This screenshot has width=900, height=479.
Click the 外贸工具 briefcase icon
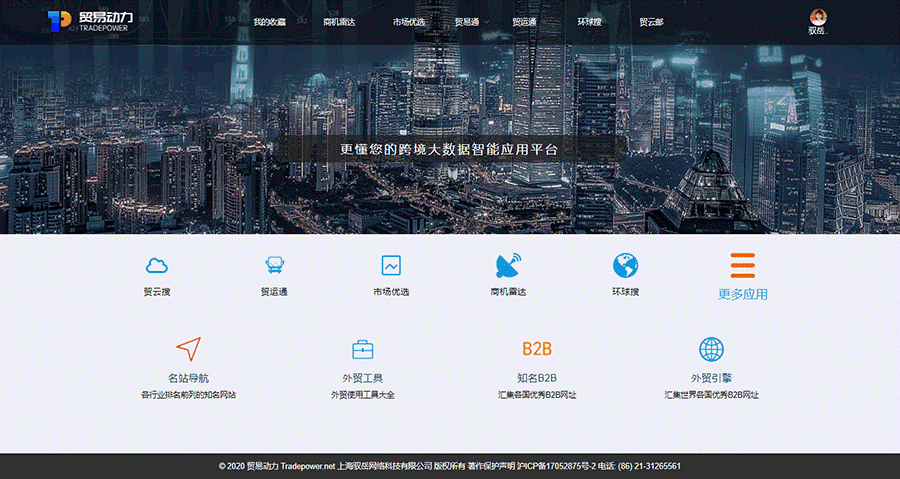click(363, 349)
